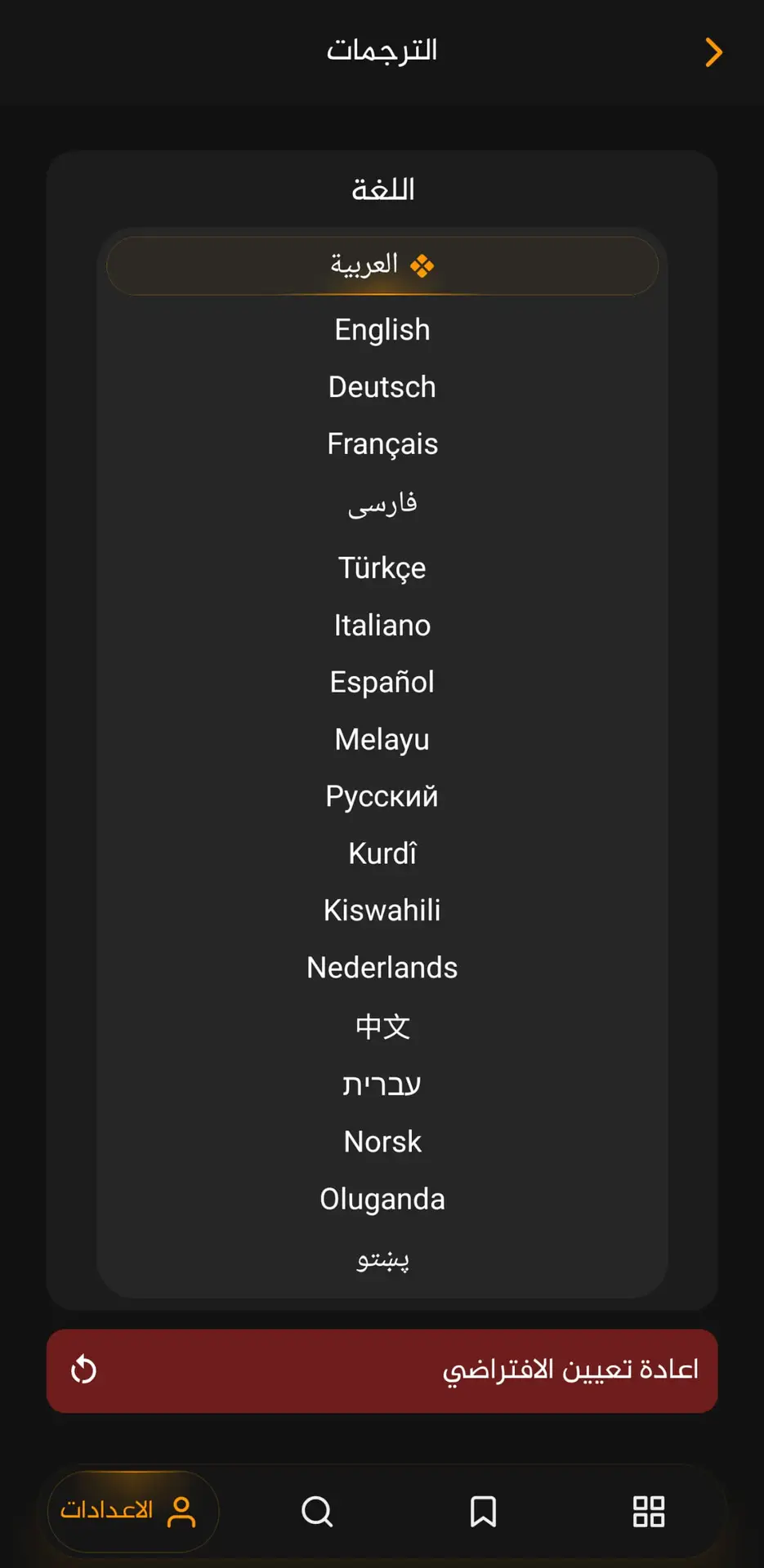Select the العربية language option
Screen dimensions: 764x1568
382,265
